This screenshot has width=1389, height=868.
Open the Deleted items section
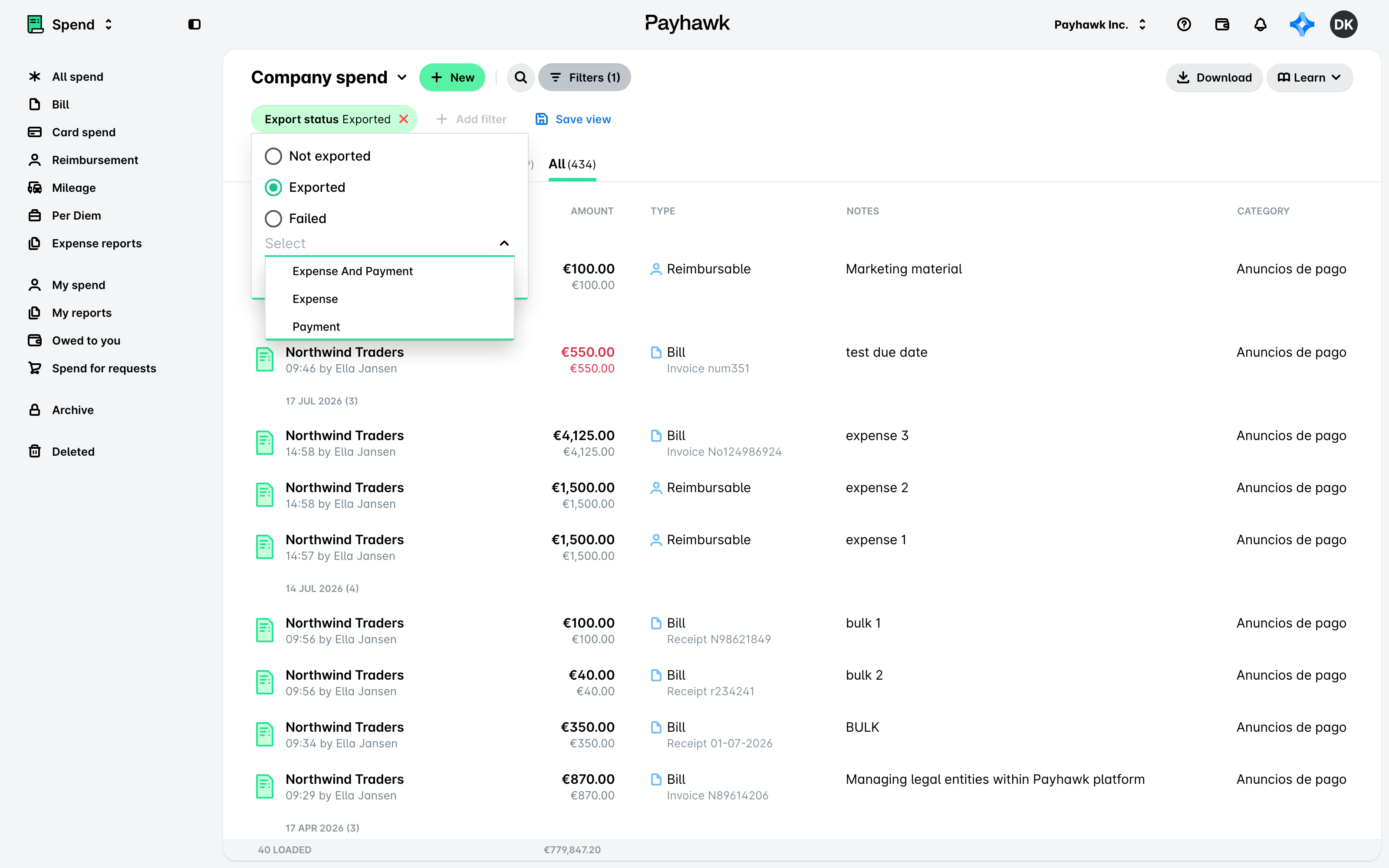click(x=73, y=452)
